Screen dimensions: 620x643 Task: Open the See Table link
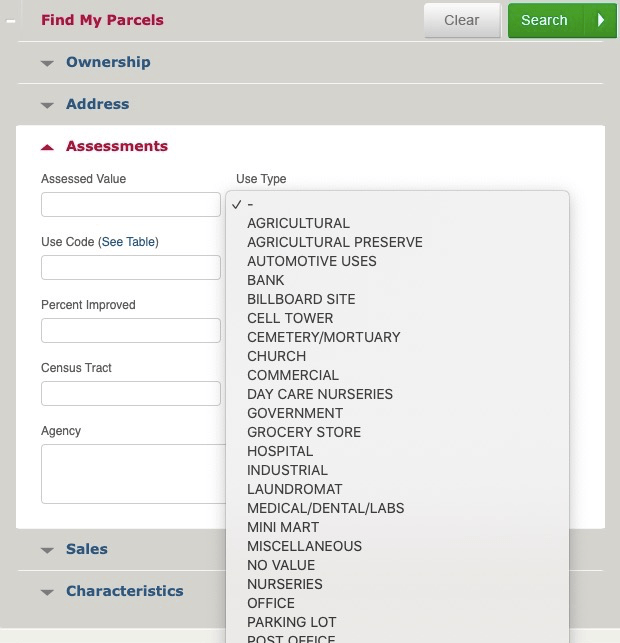[x=128, y=242]
